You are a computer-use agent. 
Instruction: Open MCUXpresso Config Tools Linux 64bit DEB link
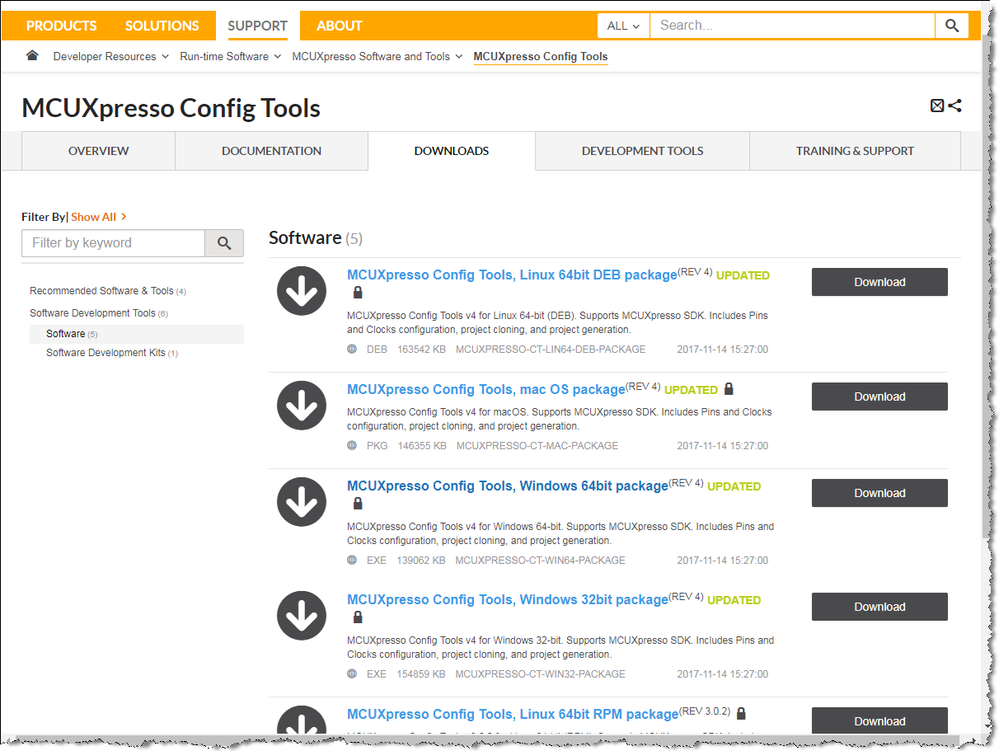(x=512, y=275)
